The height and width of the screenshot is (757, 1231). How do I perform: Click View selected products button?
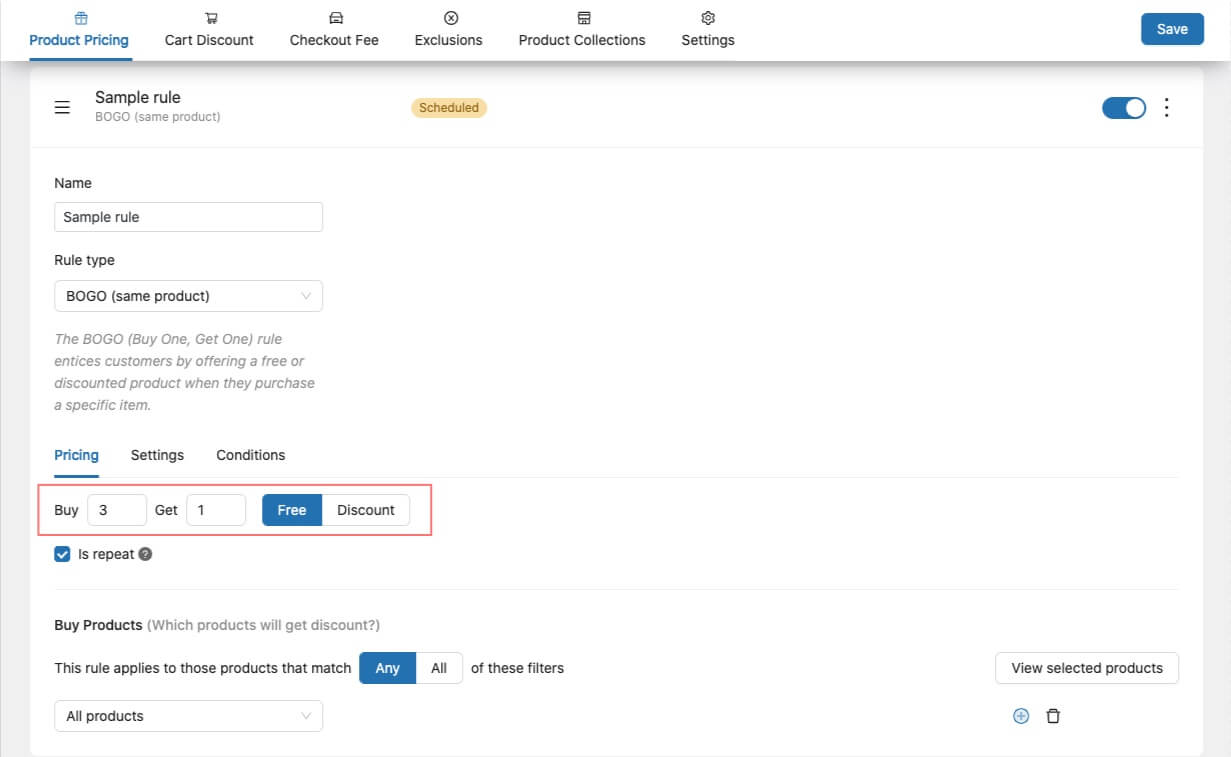[x=1086, y=668]
